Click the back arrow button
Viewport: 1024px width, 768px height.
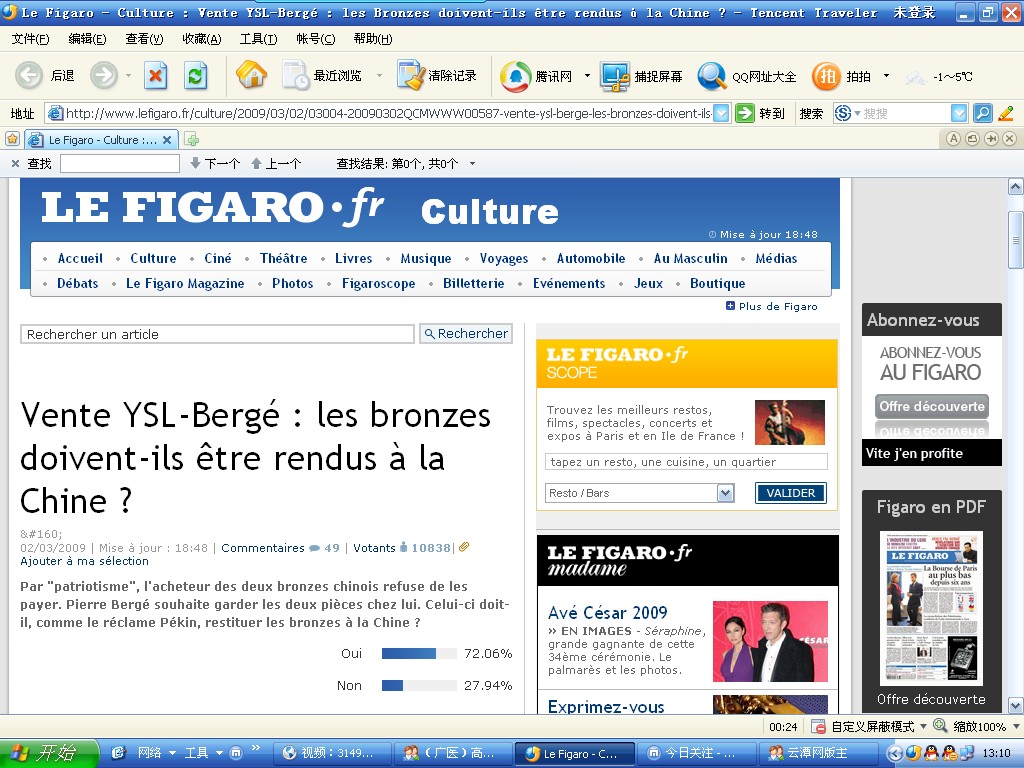[29, 75]
